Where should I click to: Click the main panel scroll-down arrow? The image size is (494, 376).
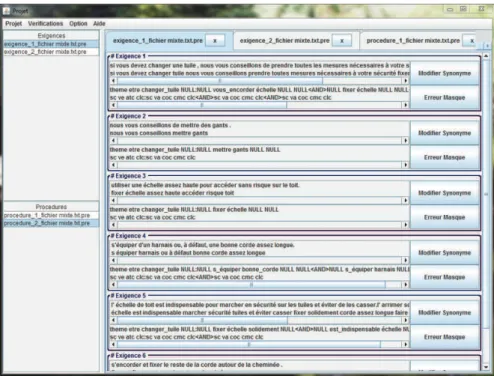pos(486,367)
